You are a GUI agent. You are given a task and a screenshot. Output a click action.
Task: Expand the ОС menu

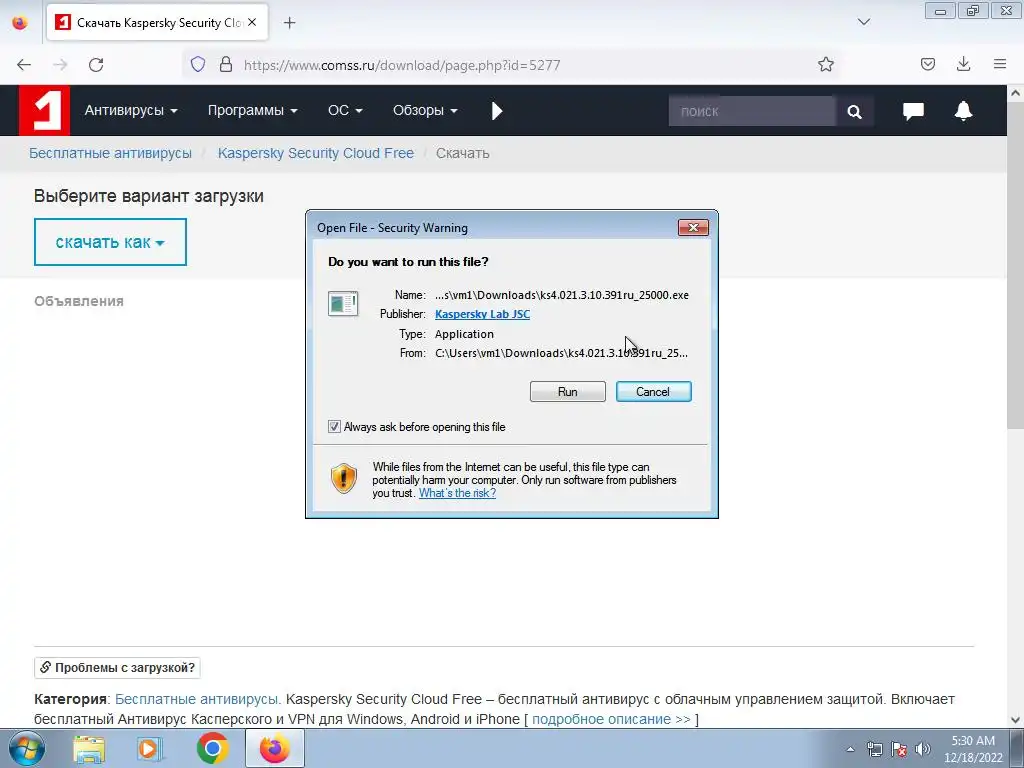pyautogui.click(x=345, y=110)
